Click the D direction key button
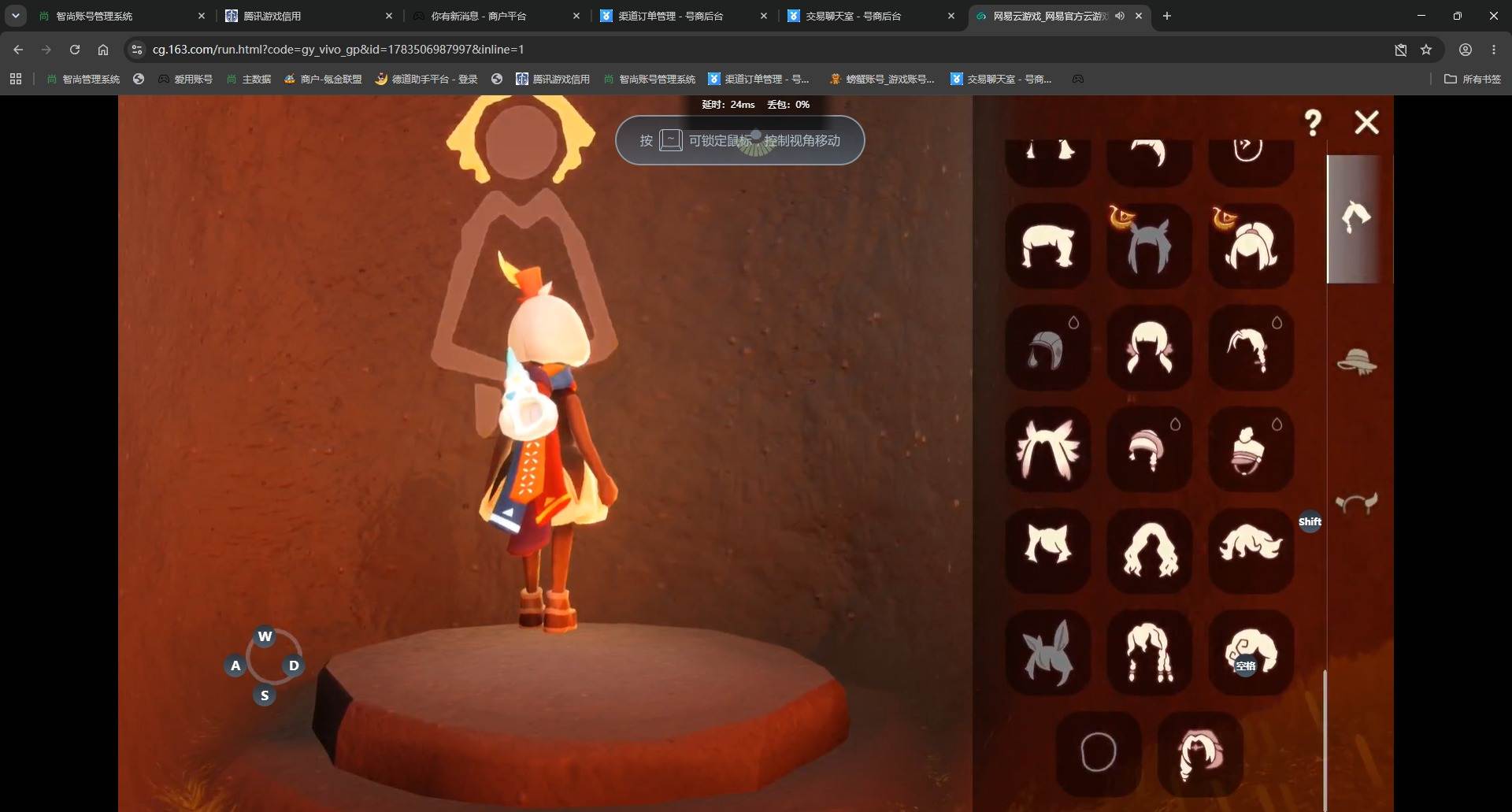The image size is (1512, 812). 294,666
